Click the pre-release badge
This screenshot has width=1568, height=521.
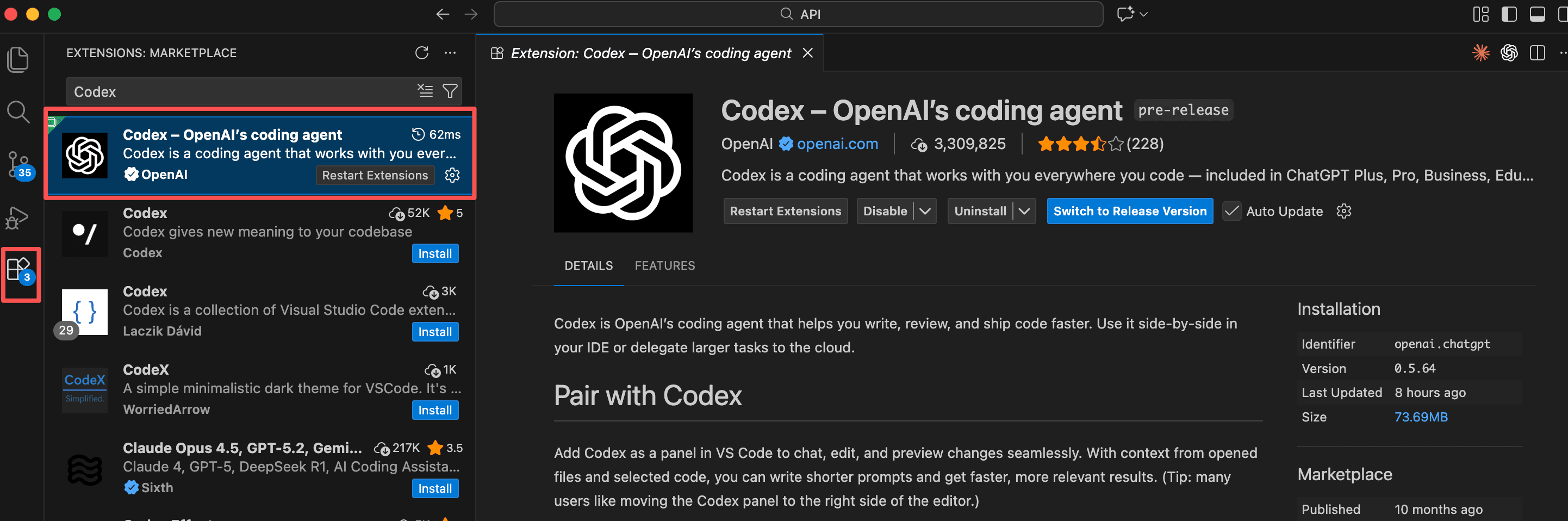(1183, 110)
